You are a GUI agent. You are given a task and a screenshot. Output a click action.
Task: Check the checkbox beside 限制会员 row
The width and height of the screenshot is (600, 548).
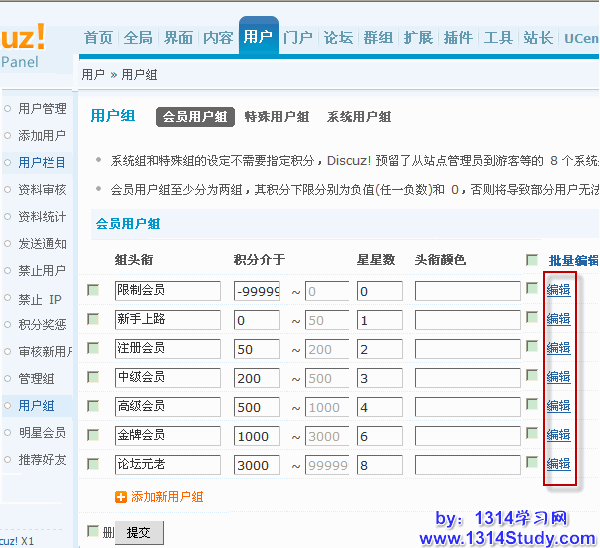click(93, 290)
